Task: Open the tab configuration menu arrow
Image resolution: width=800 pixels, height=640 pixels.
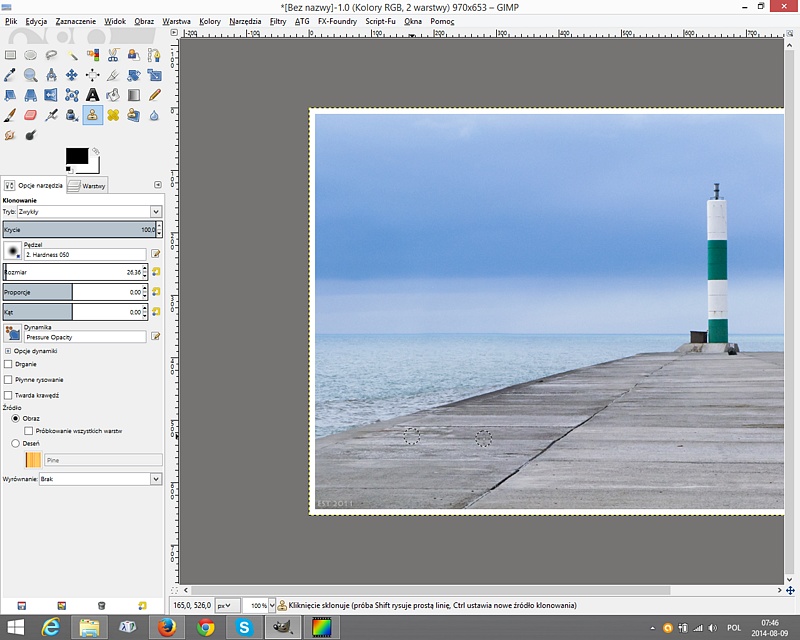Action: [x=158, y=185]
